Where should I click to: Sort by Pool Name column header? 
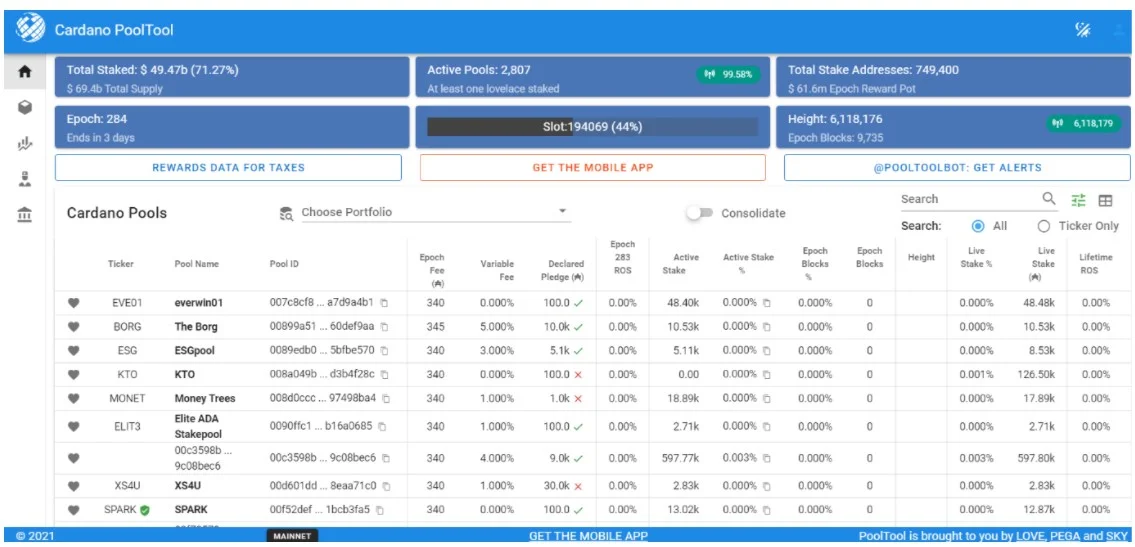pos(196,264)
